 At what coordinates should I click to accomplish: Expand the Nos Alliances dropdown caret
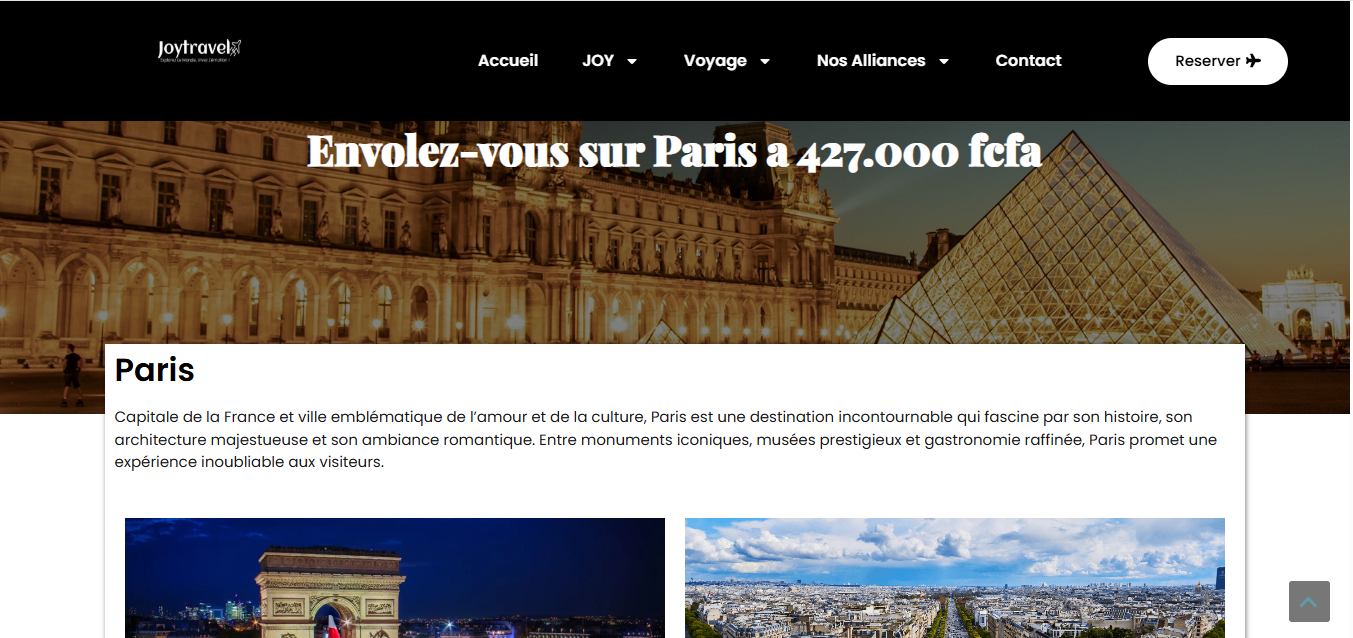pyautogui.click(x=944, y=62)
